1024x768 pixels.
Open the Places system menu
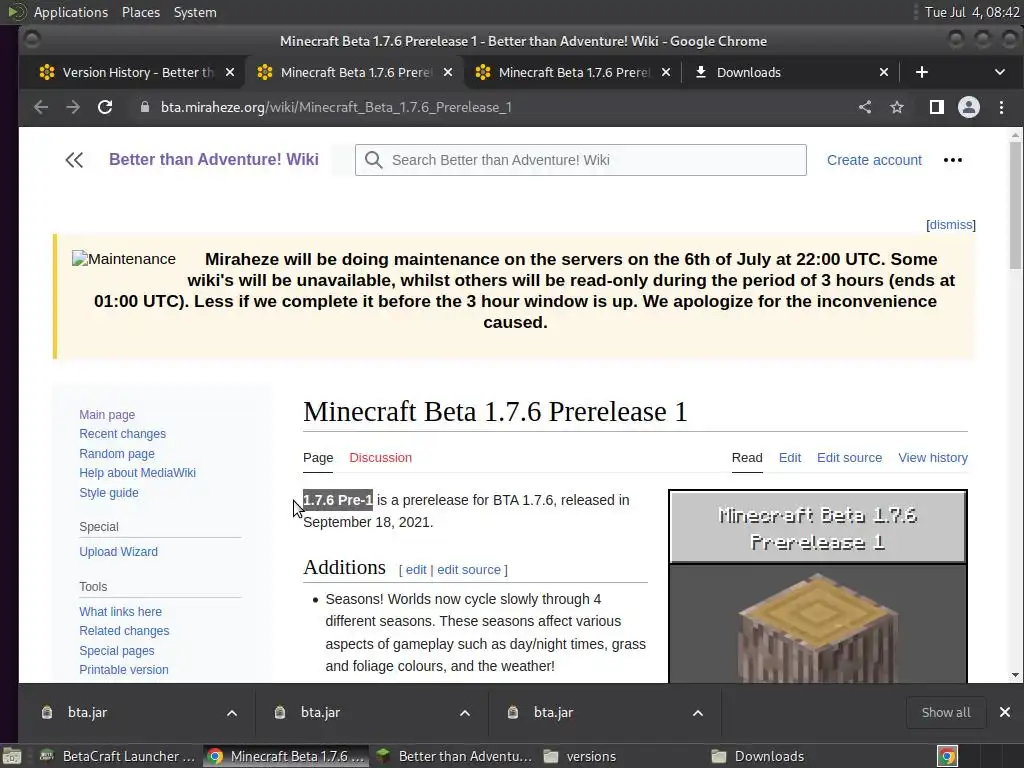tap(141, 12)
